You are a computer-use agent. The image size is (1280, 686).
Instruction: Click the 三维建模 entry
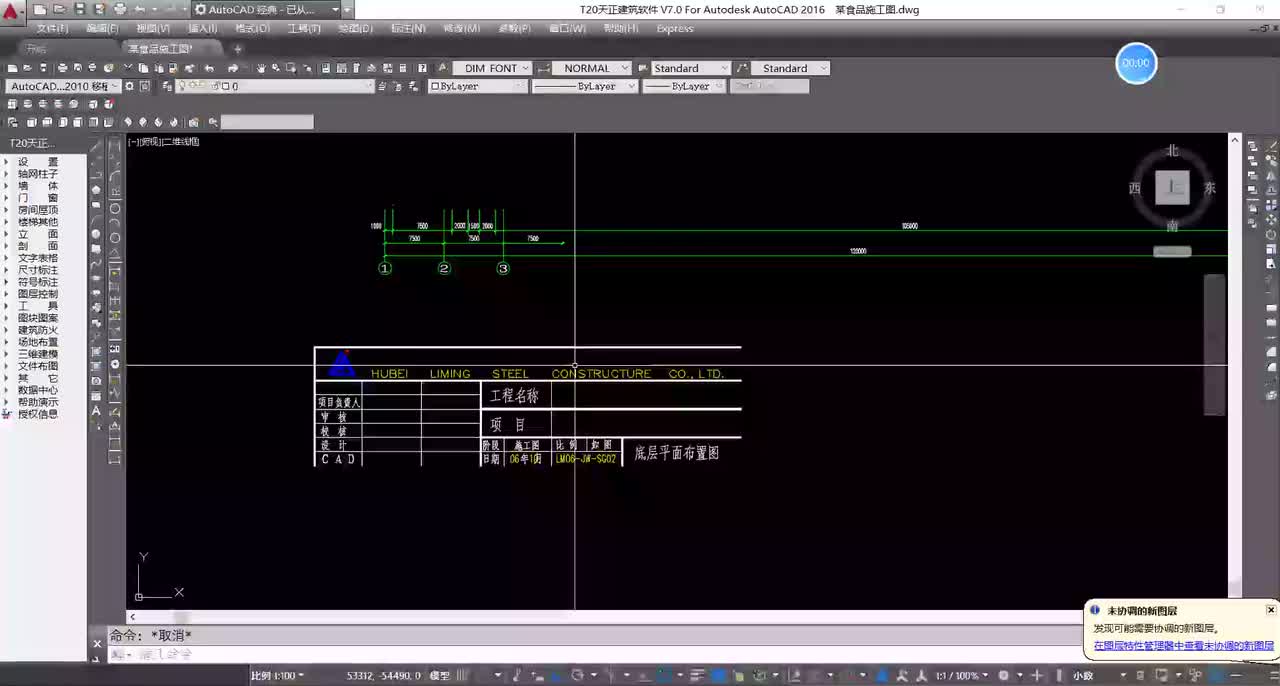pyautogui.click(x=38, y=354)
